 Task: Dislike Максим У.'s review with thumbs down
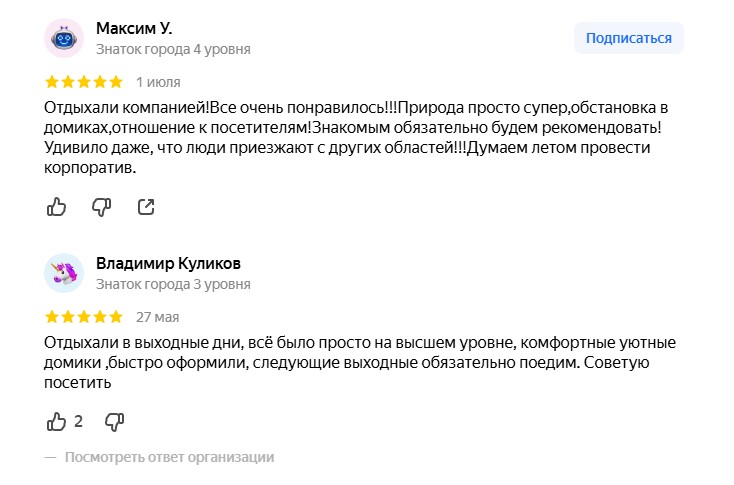click(x=102, y=207)
